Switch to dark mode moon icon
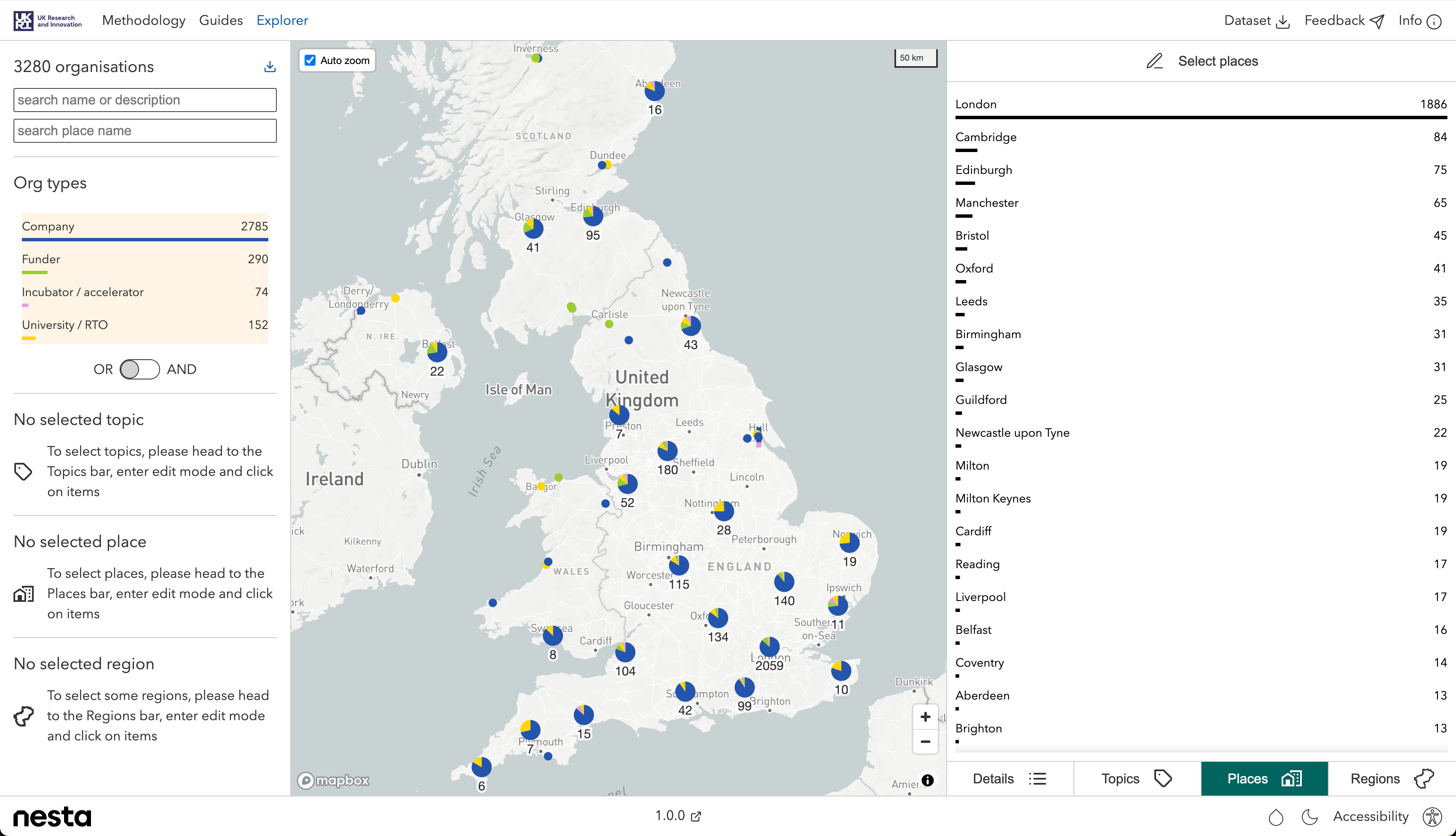Image resolution: width=1456 pixels, height=836 pixels. [1309, 817]
